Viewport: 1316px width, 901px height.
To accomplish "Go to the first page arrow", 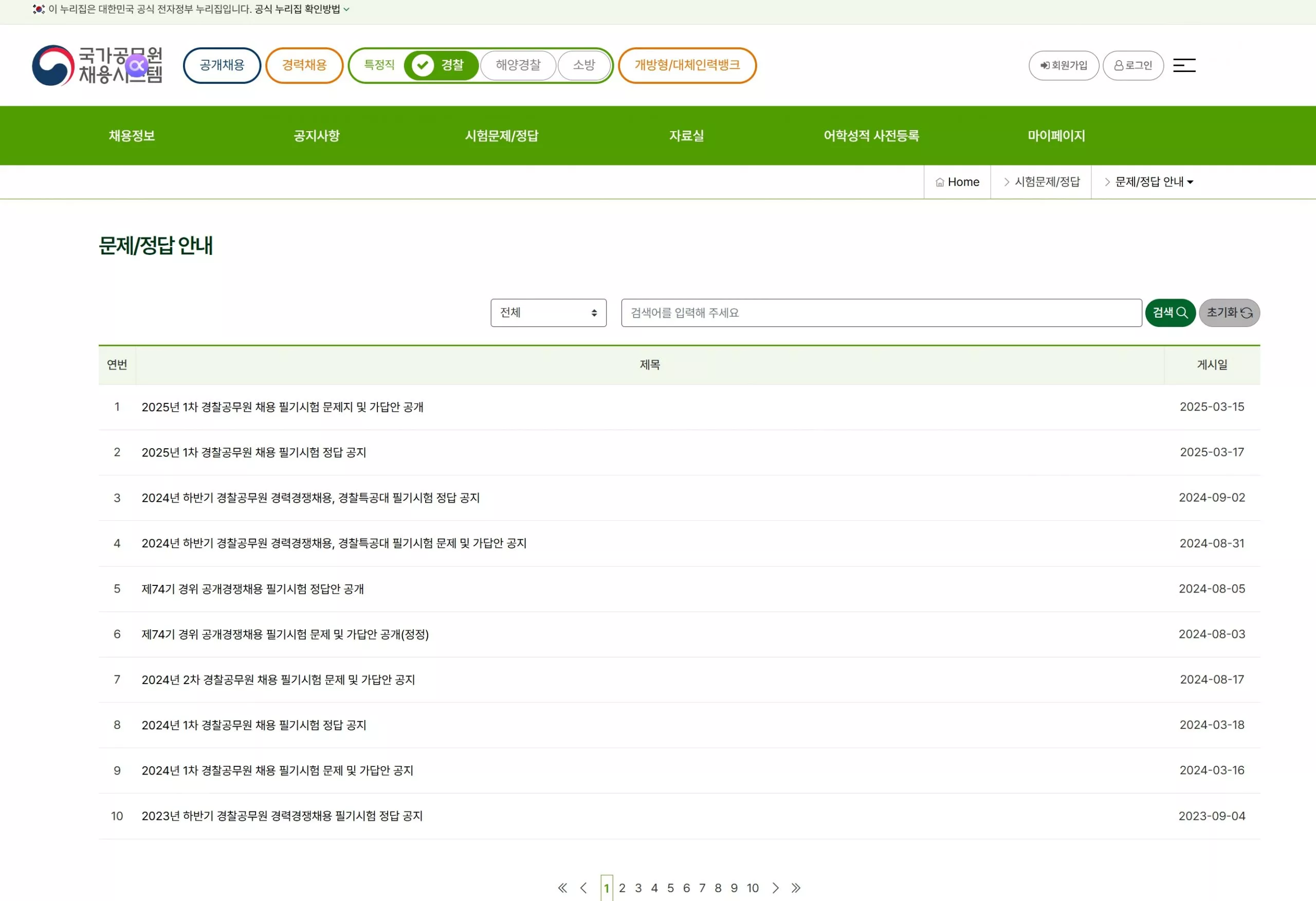I will point(562,888).
